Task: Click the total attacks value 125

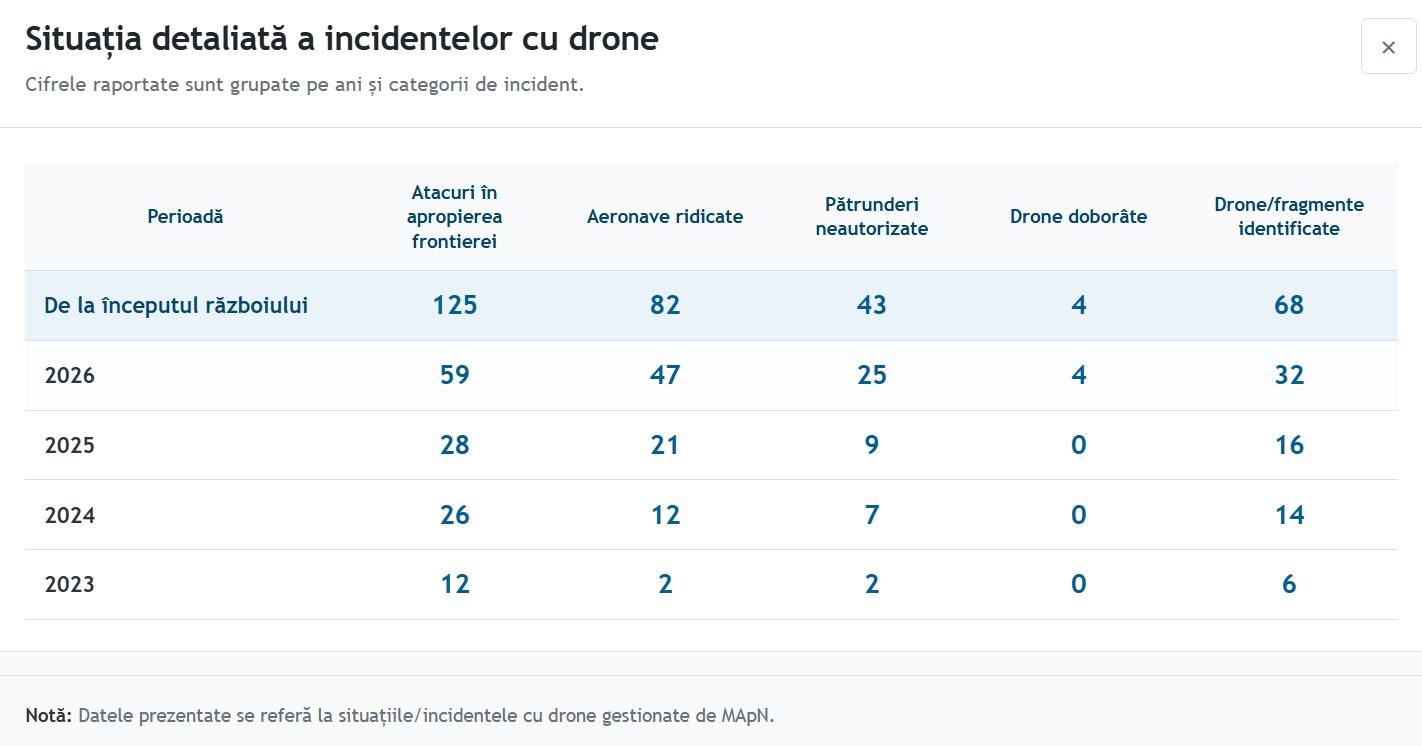Action: pyautogui.click(x=455, y=305)
